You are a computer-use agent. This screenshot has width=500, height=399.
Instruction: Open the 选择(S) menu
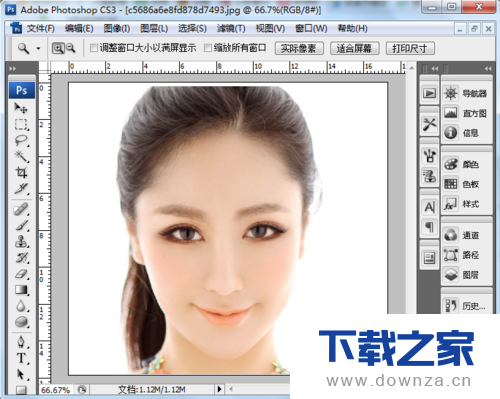pyautogui.click(x=192, y=29)
